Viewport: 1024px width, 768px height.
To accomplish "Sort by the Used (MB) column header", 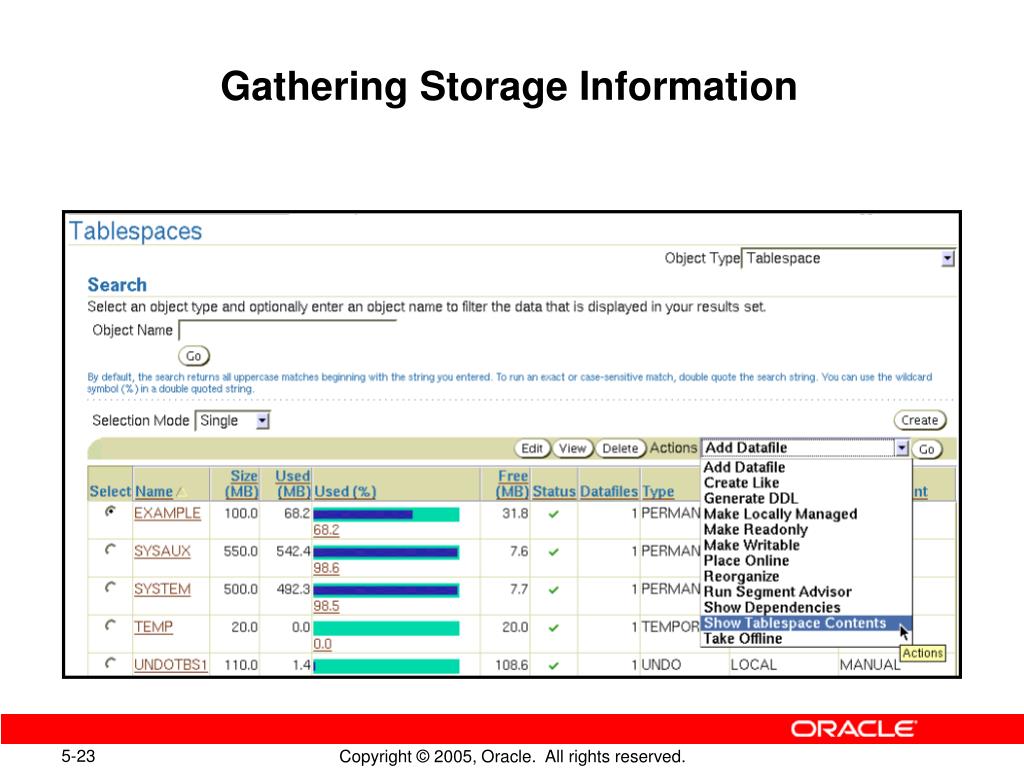I will click(x=293, y=484).
